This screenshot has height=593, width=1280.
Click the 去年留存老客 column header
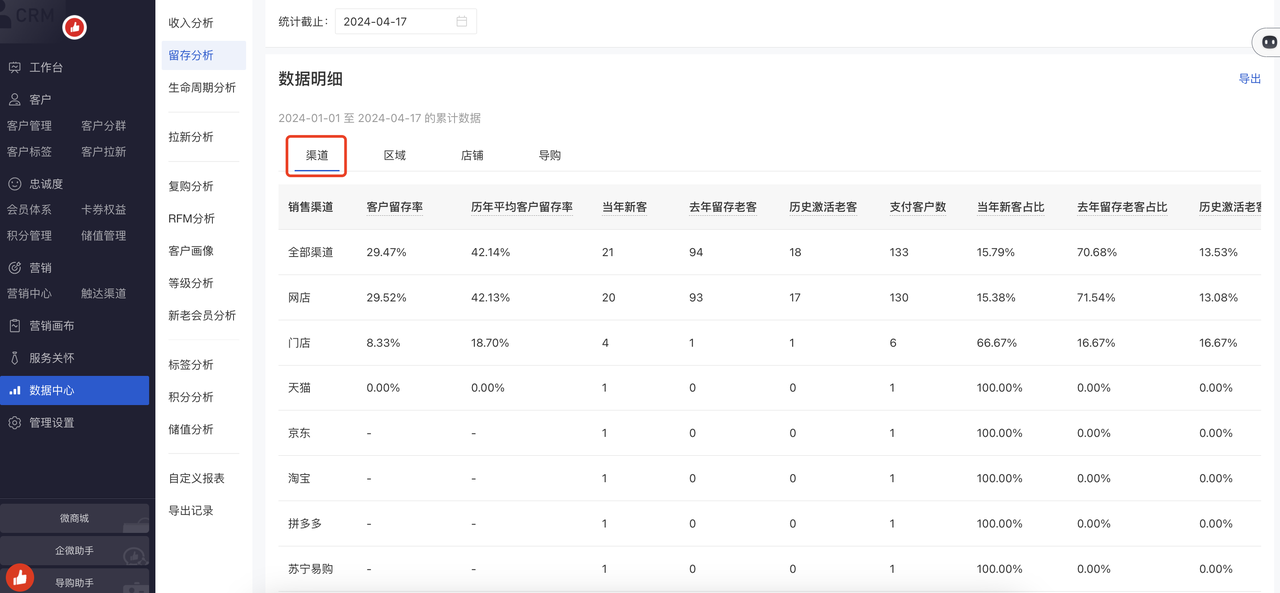(x=723, y=207)
